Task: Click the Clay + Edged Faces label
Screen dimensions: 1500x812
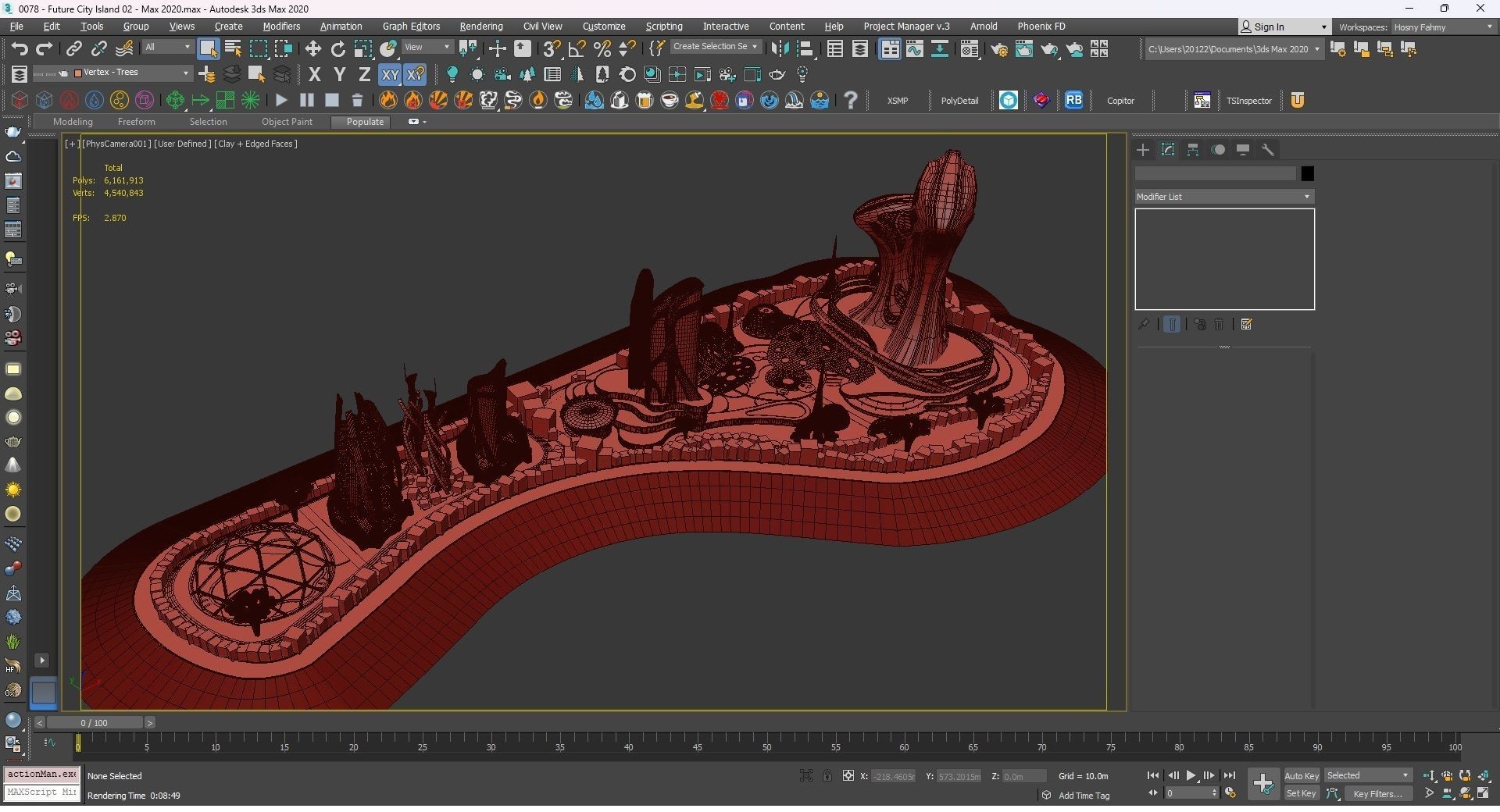Action: pyautogui.click(x=255, y=144)
